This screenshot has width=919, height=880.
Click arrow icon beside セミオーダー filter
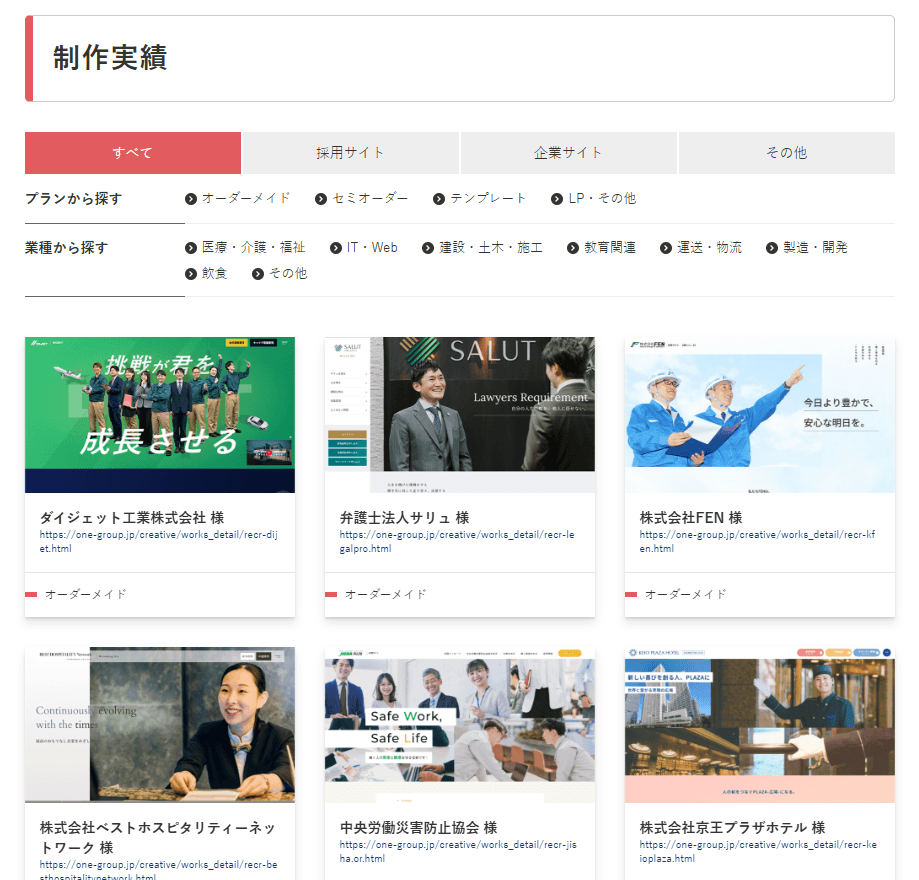pos(321,199)
